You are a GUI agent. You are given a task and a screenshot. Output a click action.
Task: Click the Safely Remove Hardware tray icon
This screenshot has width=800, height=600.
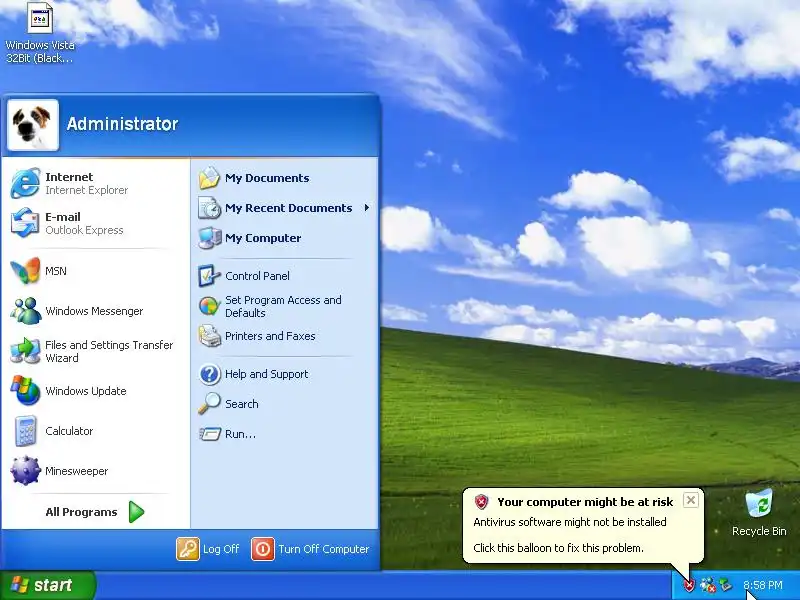pos(725,585)
